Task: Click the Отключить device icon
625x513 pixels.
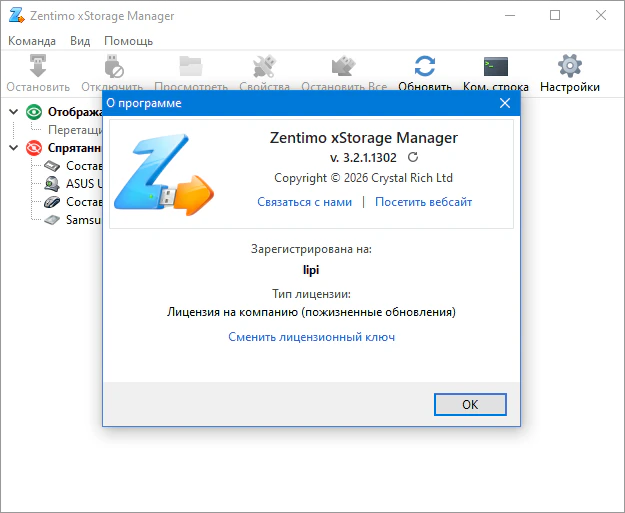Action: [112, 67]
